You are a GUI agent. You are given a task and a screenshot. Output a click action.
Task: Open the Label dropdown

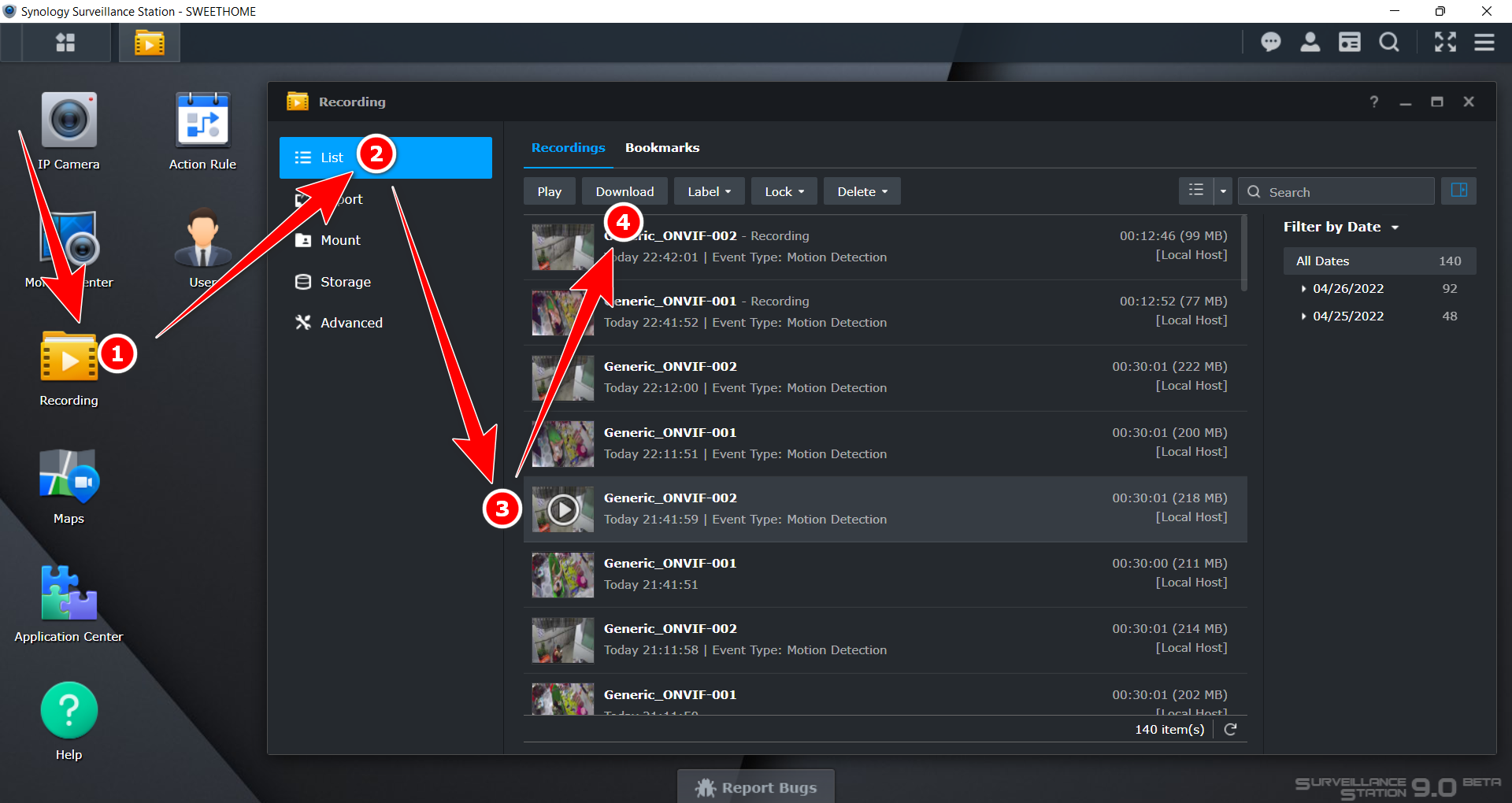[709, 191]
